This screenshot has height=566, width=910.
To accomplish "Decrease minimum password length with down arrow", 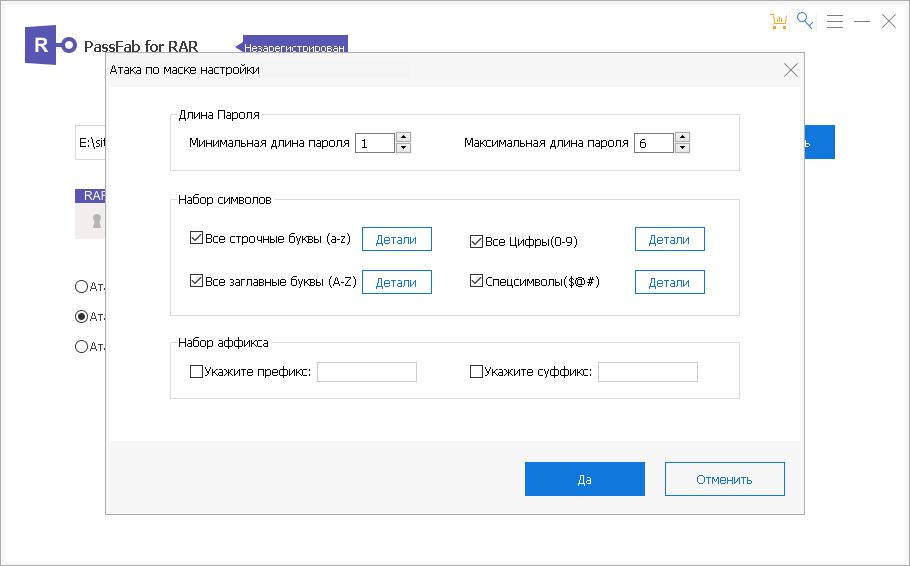I will [403, 147].
